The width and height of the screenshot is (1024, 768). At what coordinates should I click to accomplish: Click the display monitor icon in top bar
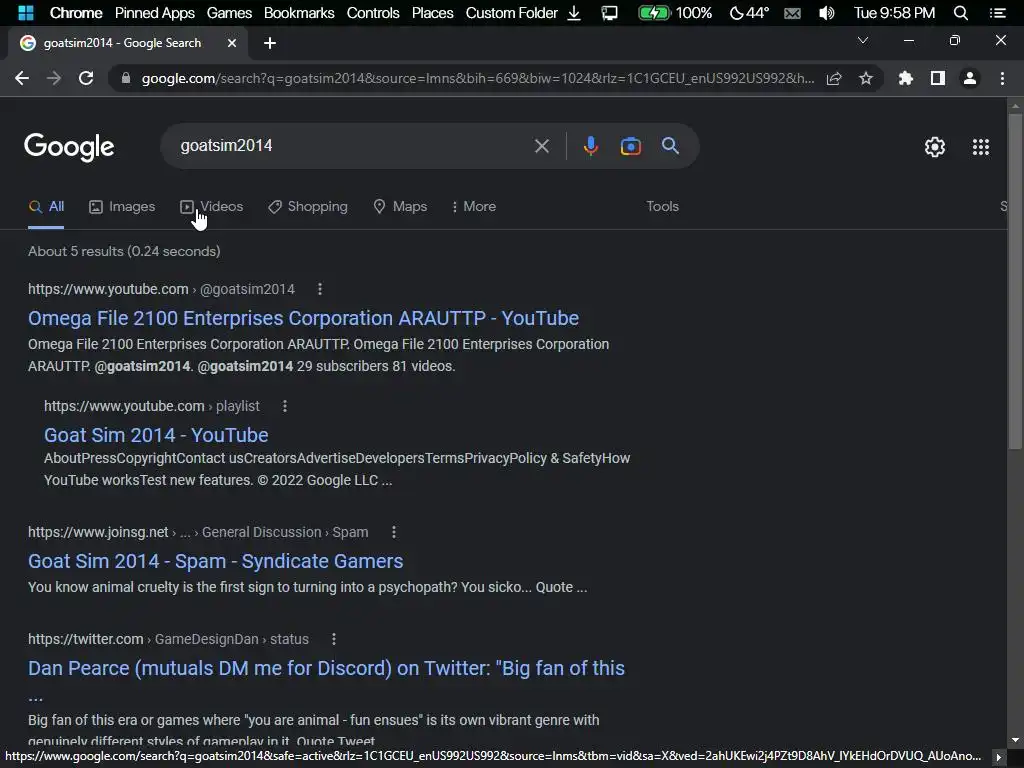(609, 12)
